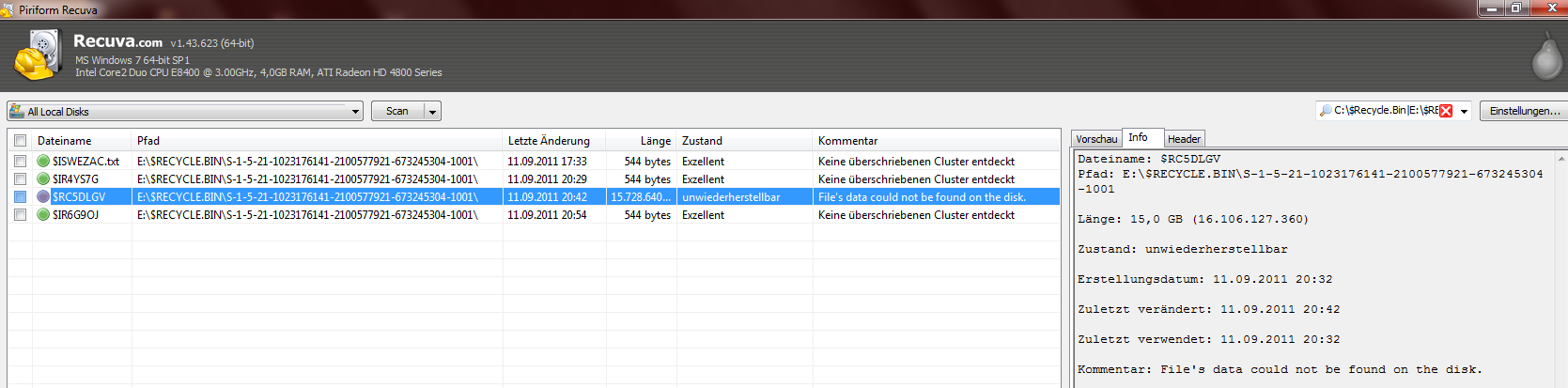Screen dimensions: 1568x388
Task: Open Einstellungen settings button
Action: [1524, 111]
